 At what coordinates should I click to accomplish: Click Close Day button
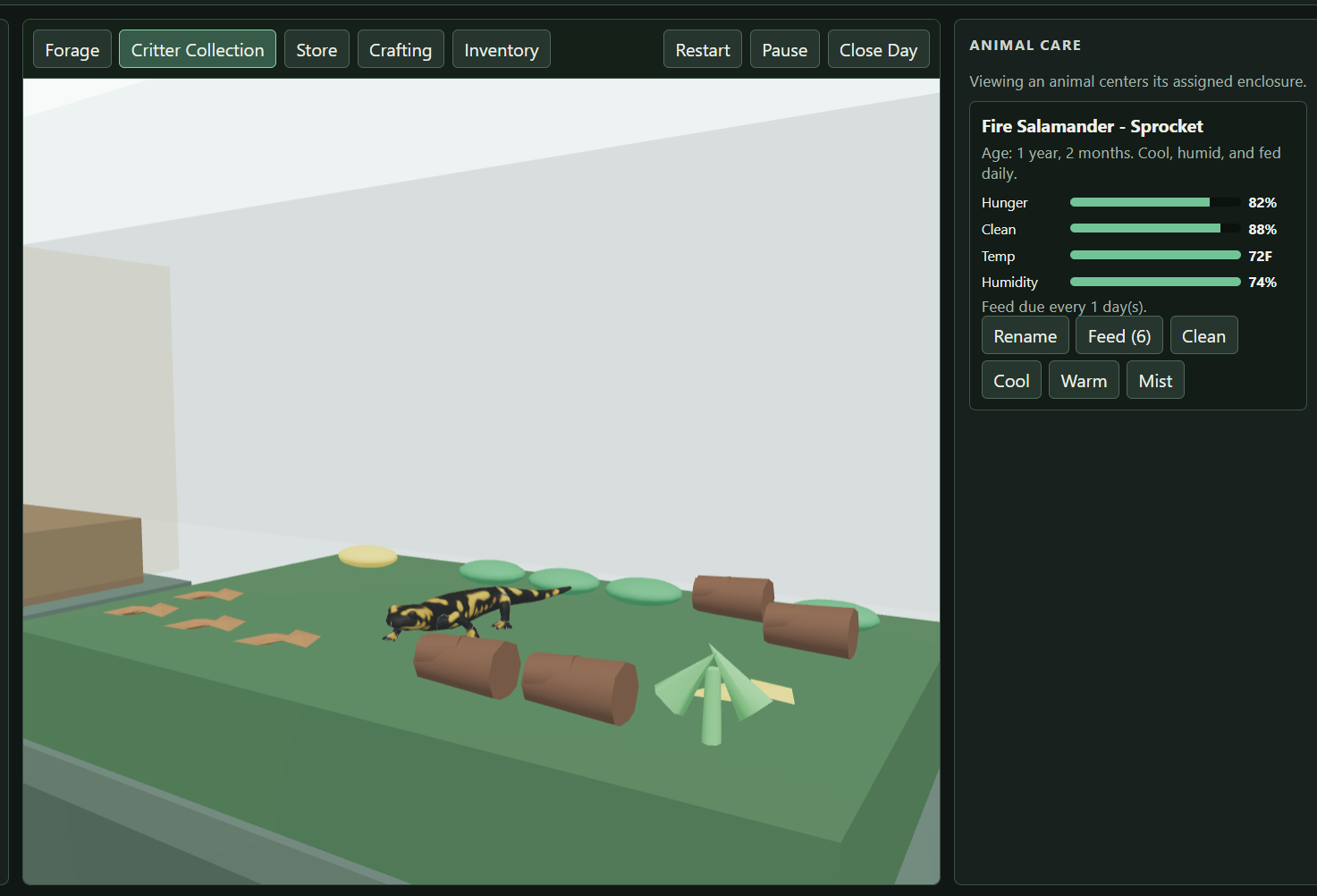[879, 49]
